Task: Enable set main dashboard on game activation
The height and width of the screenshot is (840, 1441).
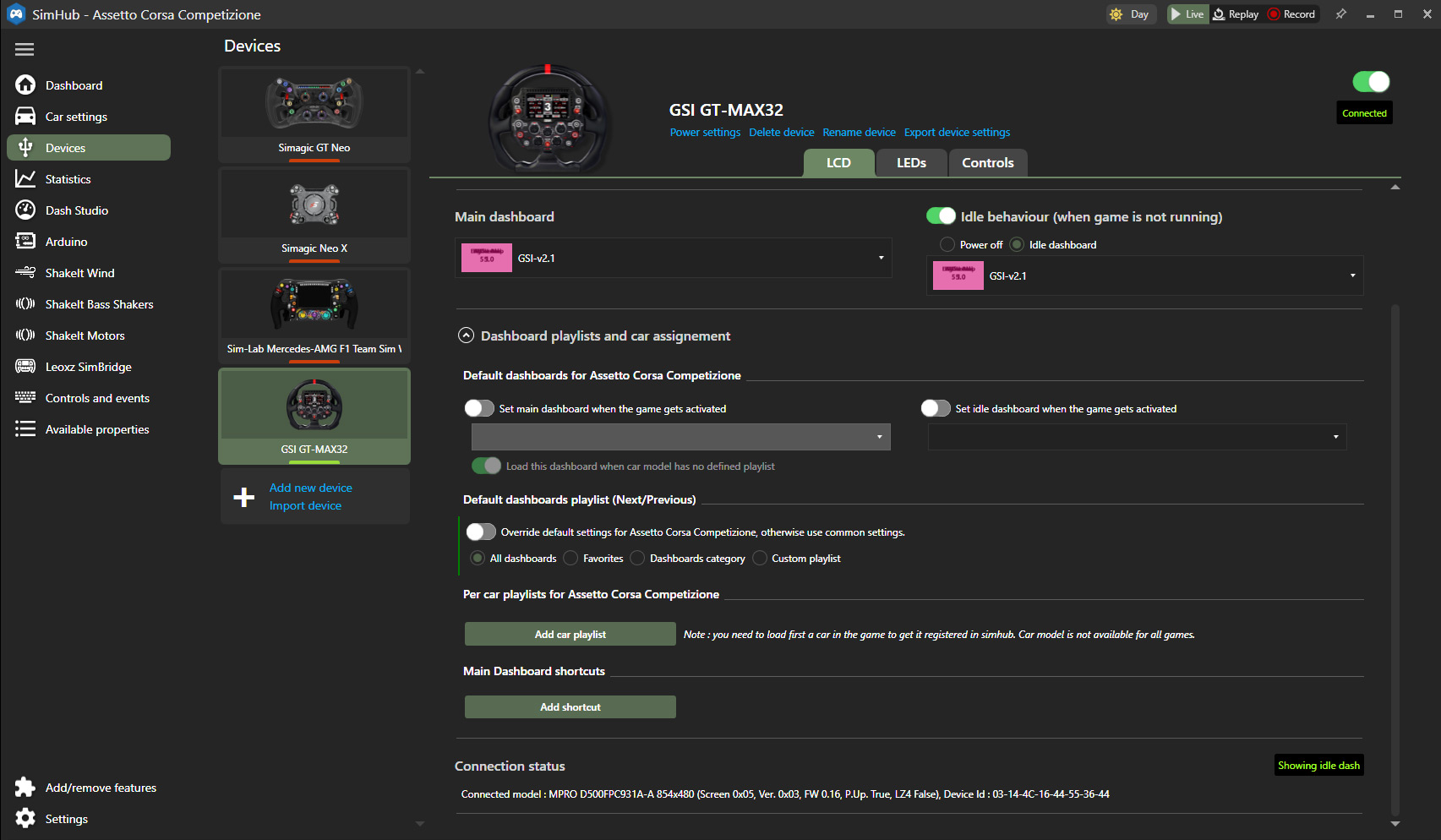Action: click(x=479, y=409)
